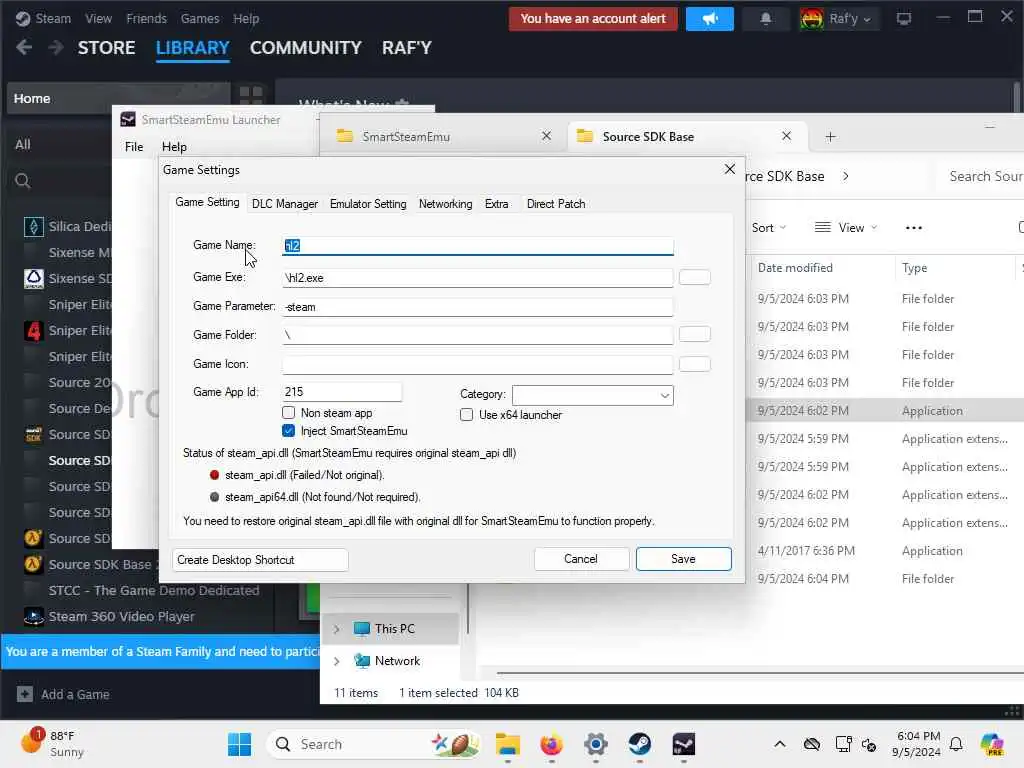The height and width of the screenshot is (768, 1024).
Task: Open the Explorer View dropdown
Action: 846,228
